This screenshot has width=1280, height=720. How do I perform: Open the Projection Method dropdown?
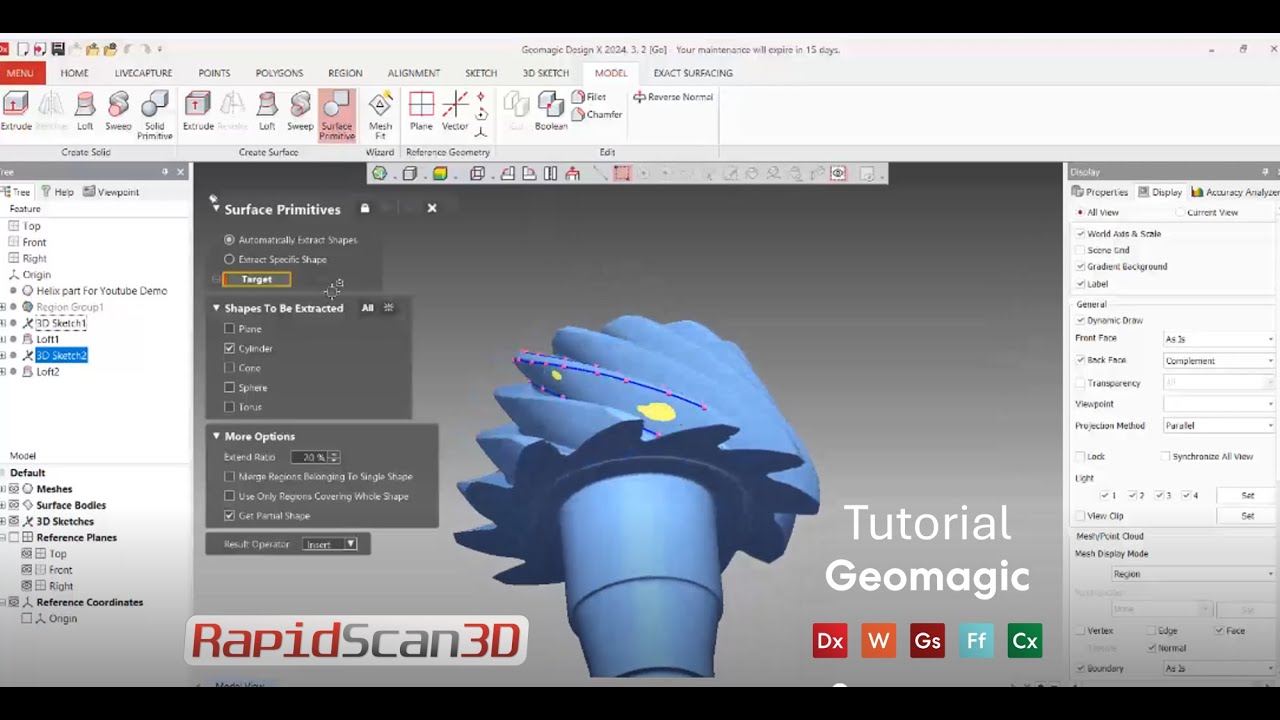1219,426
